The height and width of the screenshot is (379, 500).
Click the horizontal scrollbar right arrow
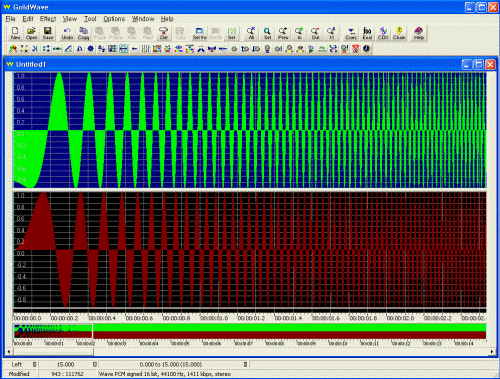click(492, 351)
